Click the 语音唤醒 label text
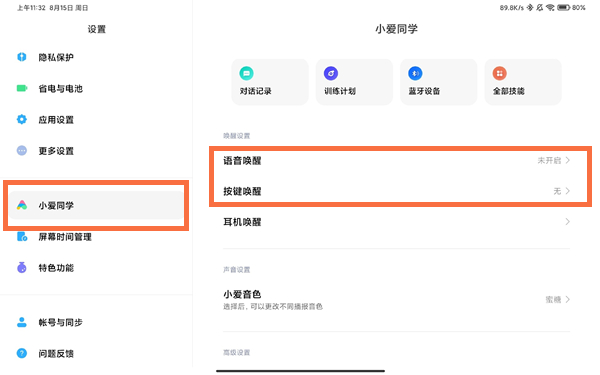Image resolution: width=600 pixels, height=375 pixels. [242, 161]
